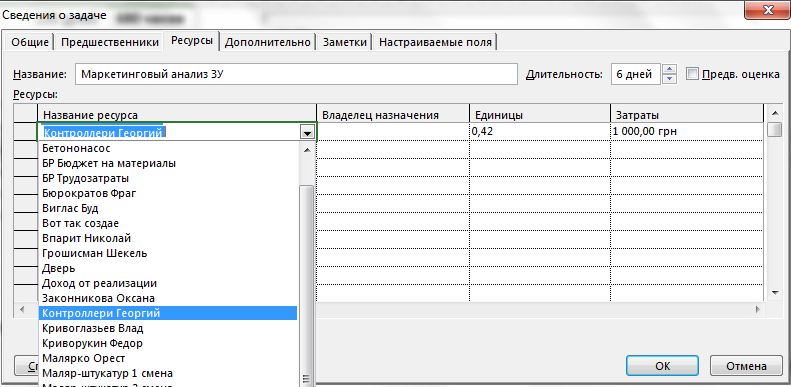The height and width of the screenshot is (387, 791).
Task: Choose Кривоглазьев Влад resource
Action: click(x=167, y=328)
